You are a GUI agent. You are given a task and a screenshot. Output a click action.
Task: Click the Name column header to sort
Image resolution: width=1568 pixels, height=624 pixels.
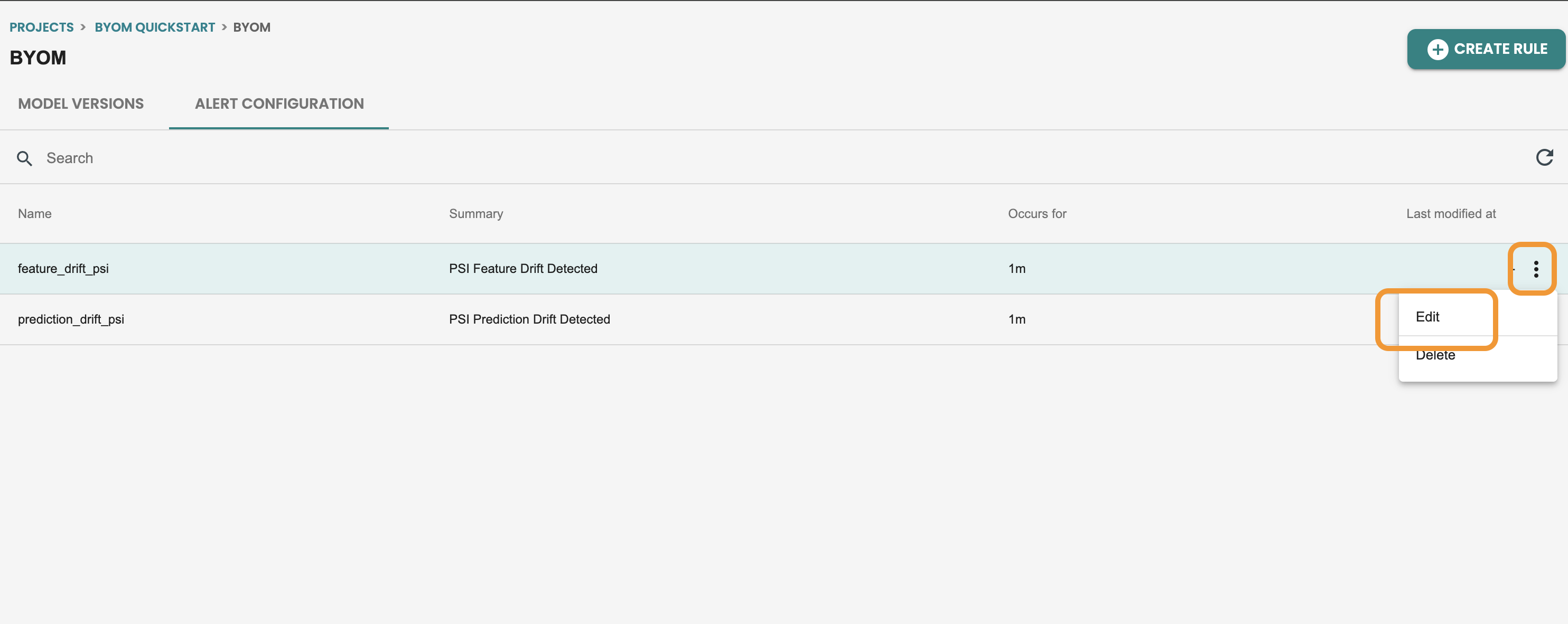tap(34, 213)
